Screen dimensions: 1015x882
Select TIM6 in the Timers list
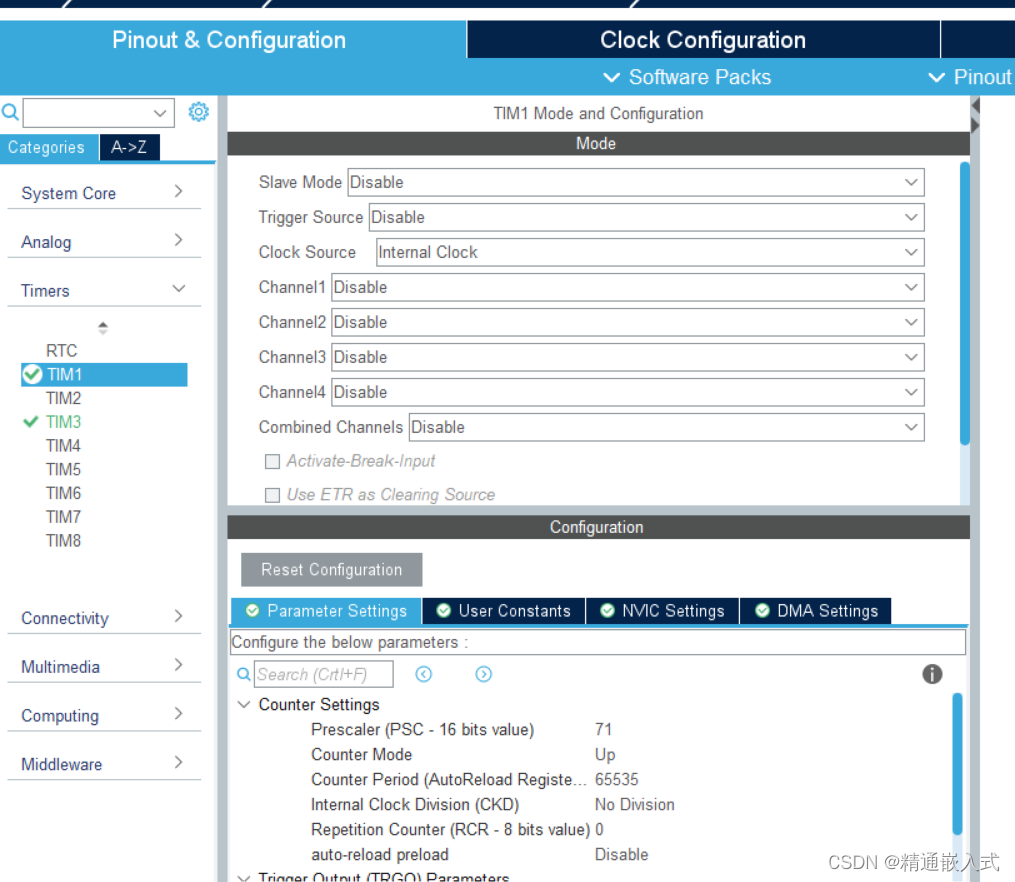(x=63, y=493)
